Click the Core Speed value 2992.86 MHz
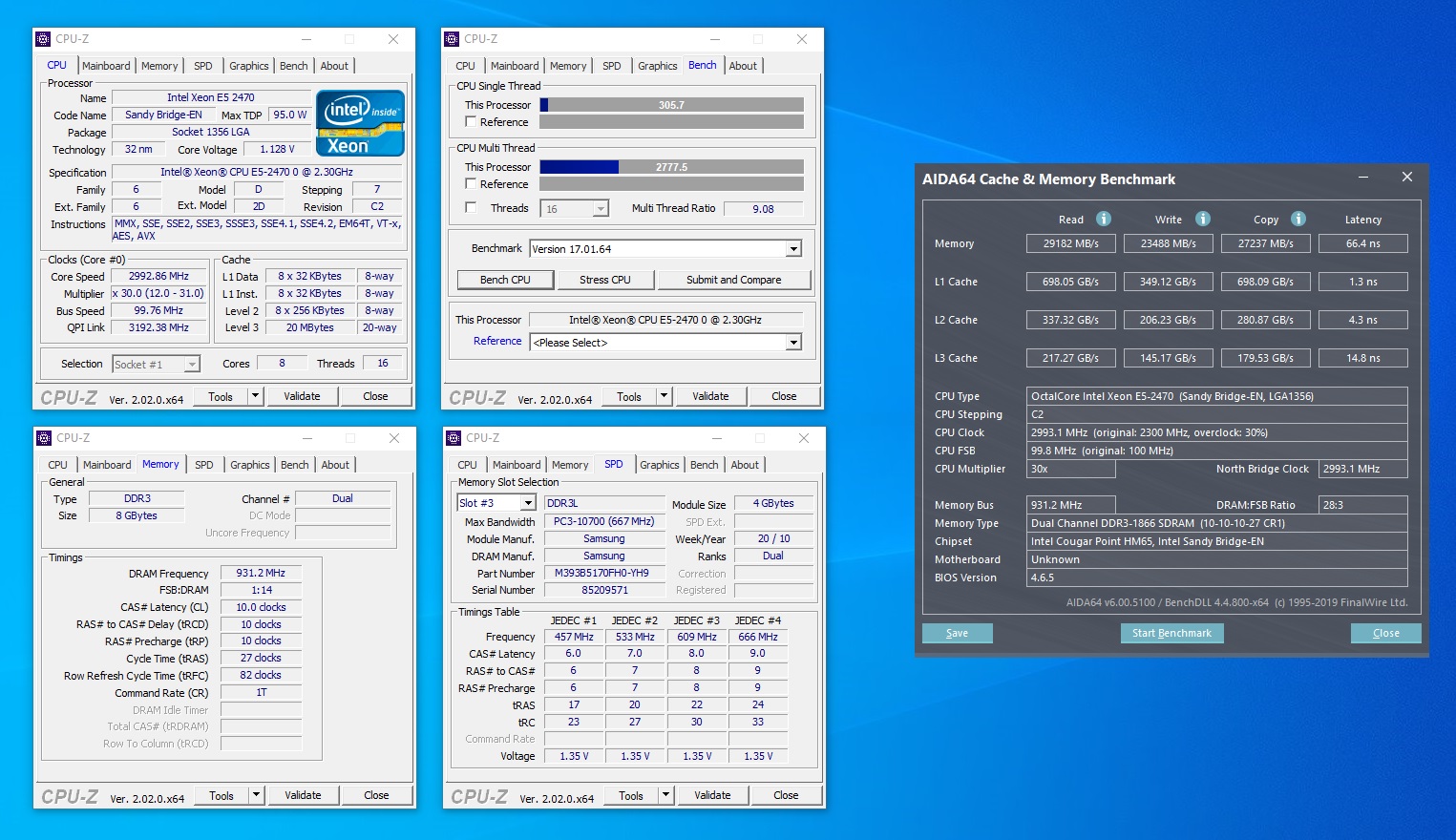Screen dimensions: 1456x840 coord(159,276)
